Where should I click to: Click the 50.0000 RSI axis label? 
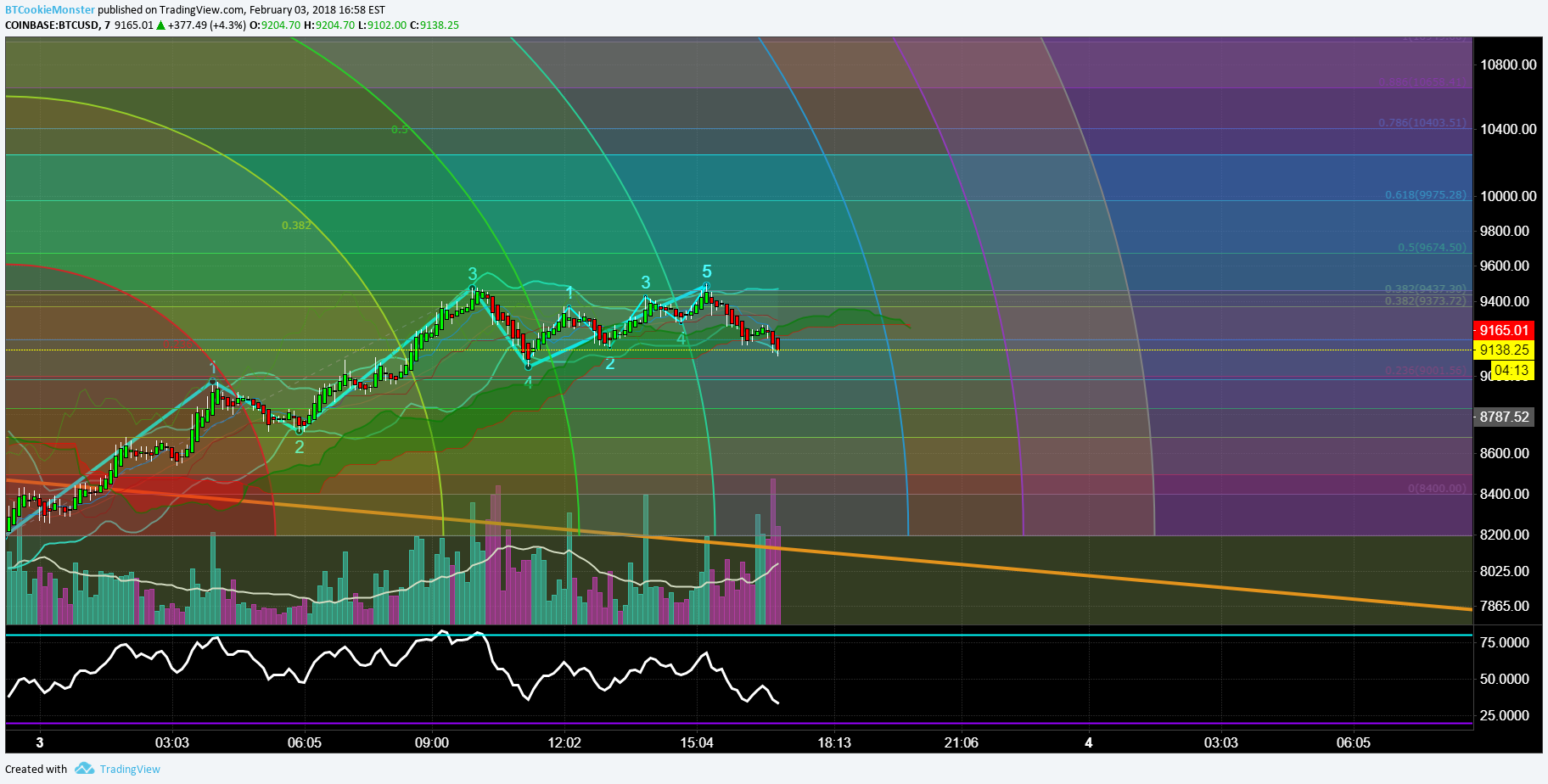tap(1505, 679)
